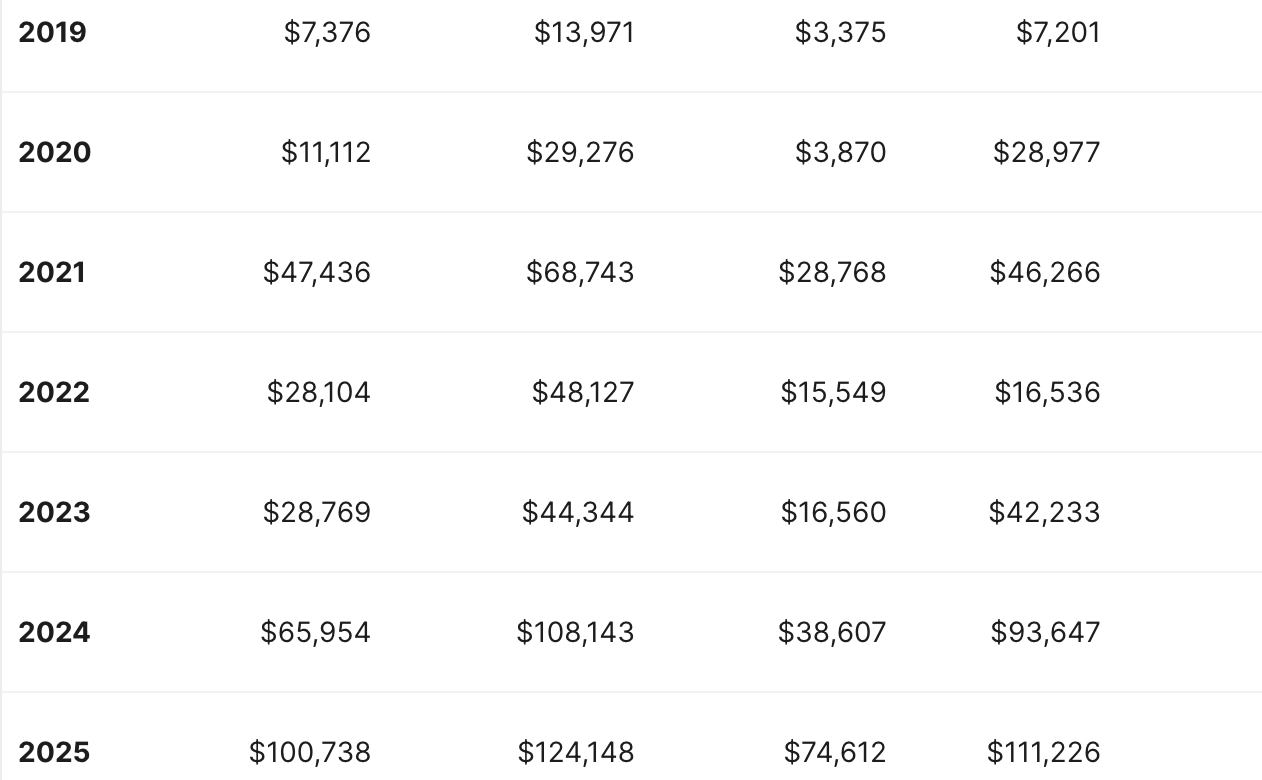Click the $44,344 cell in 2023
This screenshot has height=780, width=1262.
point(578,512)
